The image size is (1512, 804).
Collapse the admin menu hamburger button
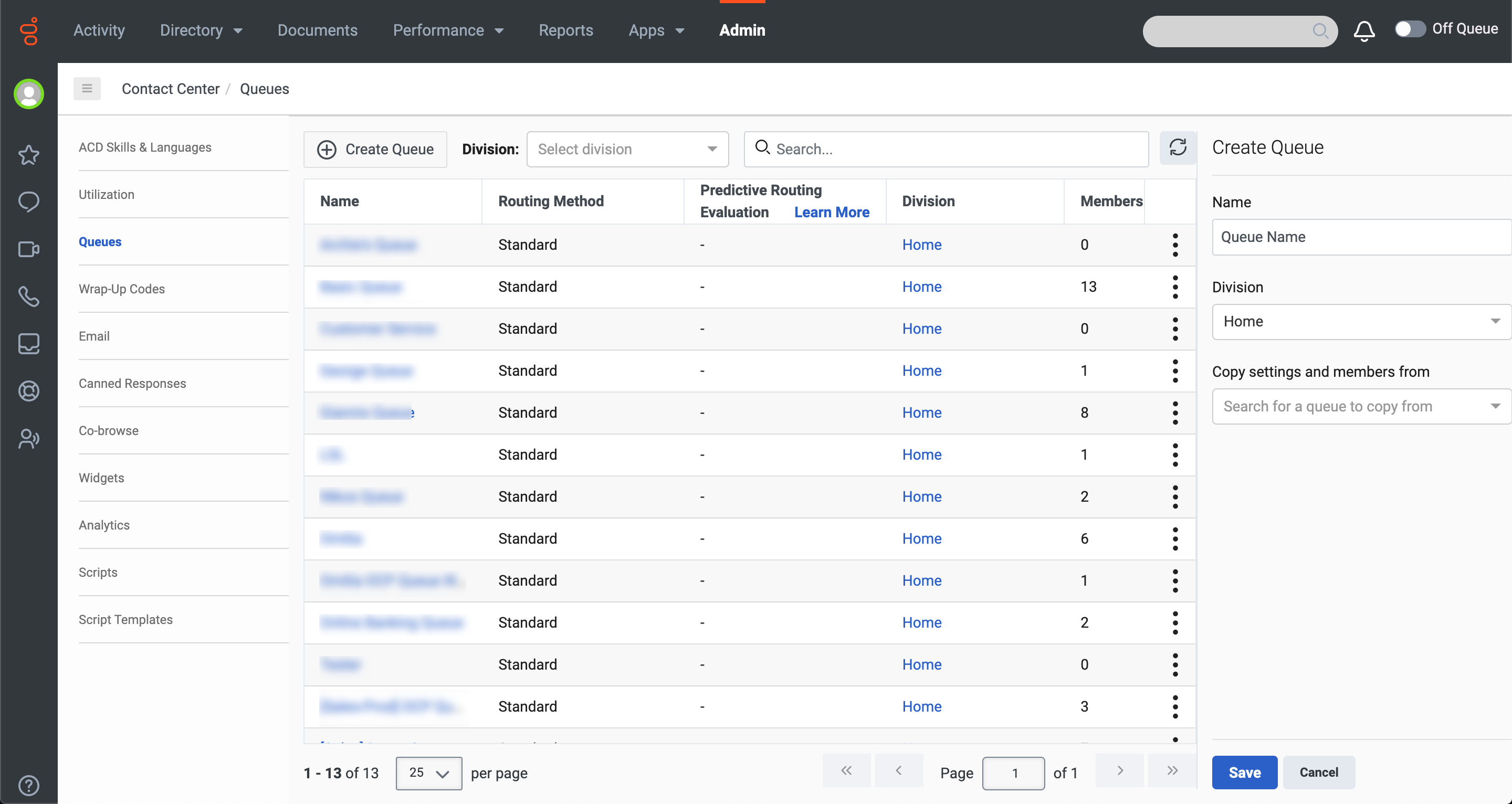tap(87, 89)
